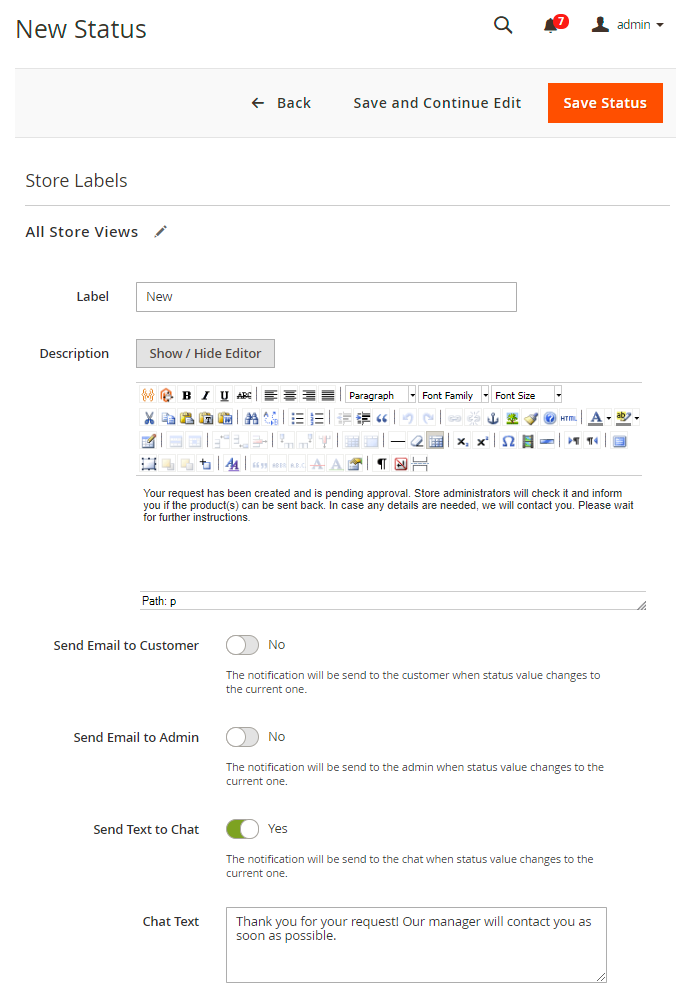Toggle Send Email to Customer switch
This screenshot has width=685, height=1000.
[242, 645]
